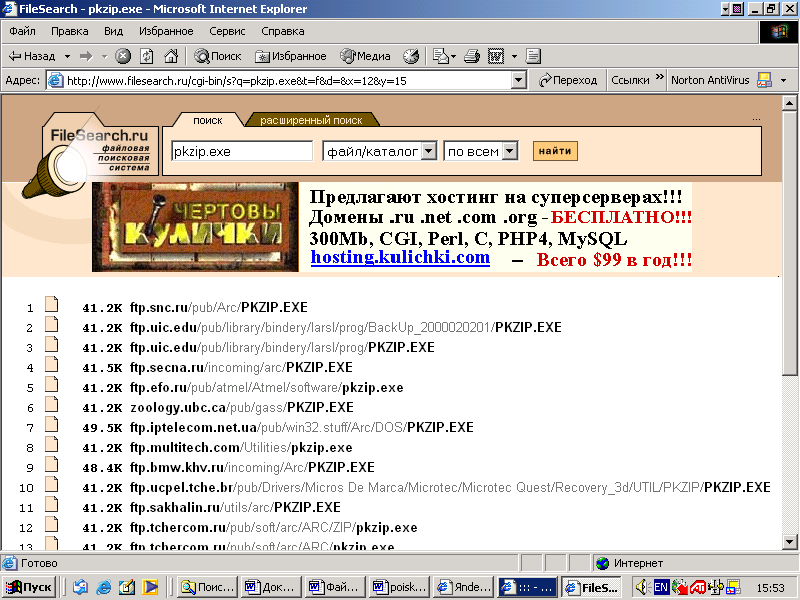800x600 pixels.
Task: Switch to the Док... Word taskbar window
Action: (271, 587)
